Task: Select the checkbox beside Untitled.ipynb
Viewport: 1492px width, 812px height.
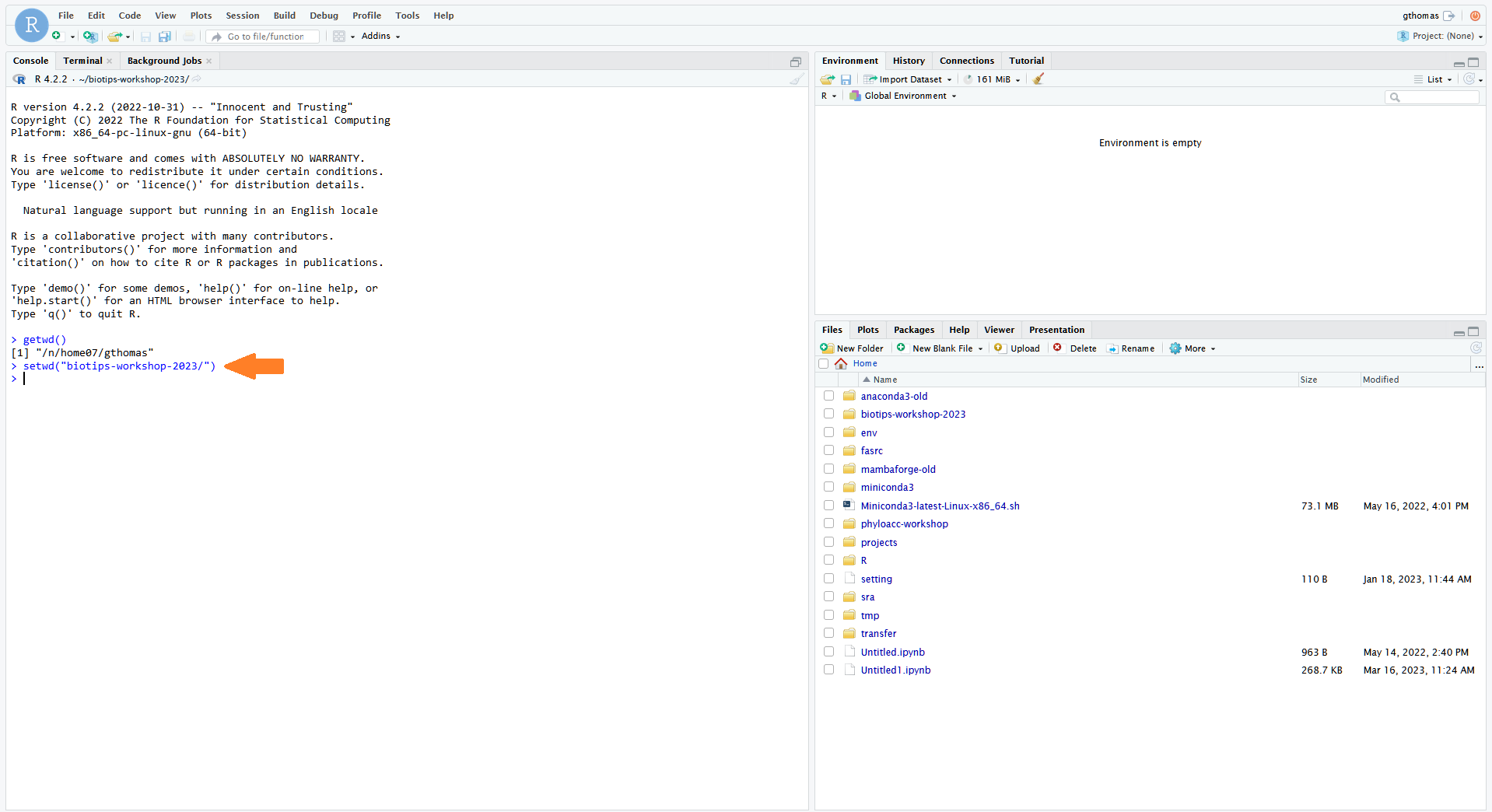Action: 828,651
